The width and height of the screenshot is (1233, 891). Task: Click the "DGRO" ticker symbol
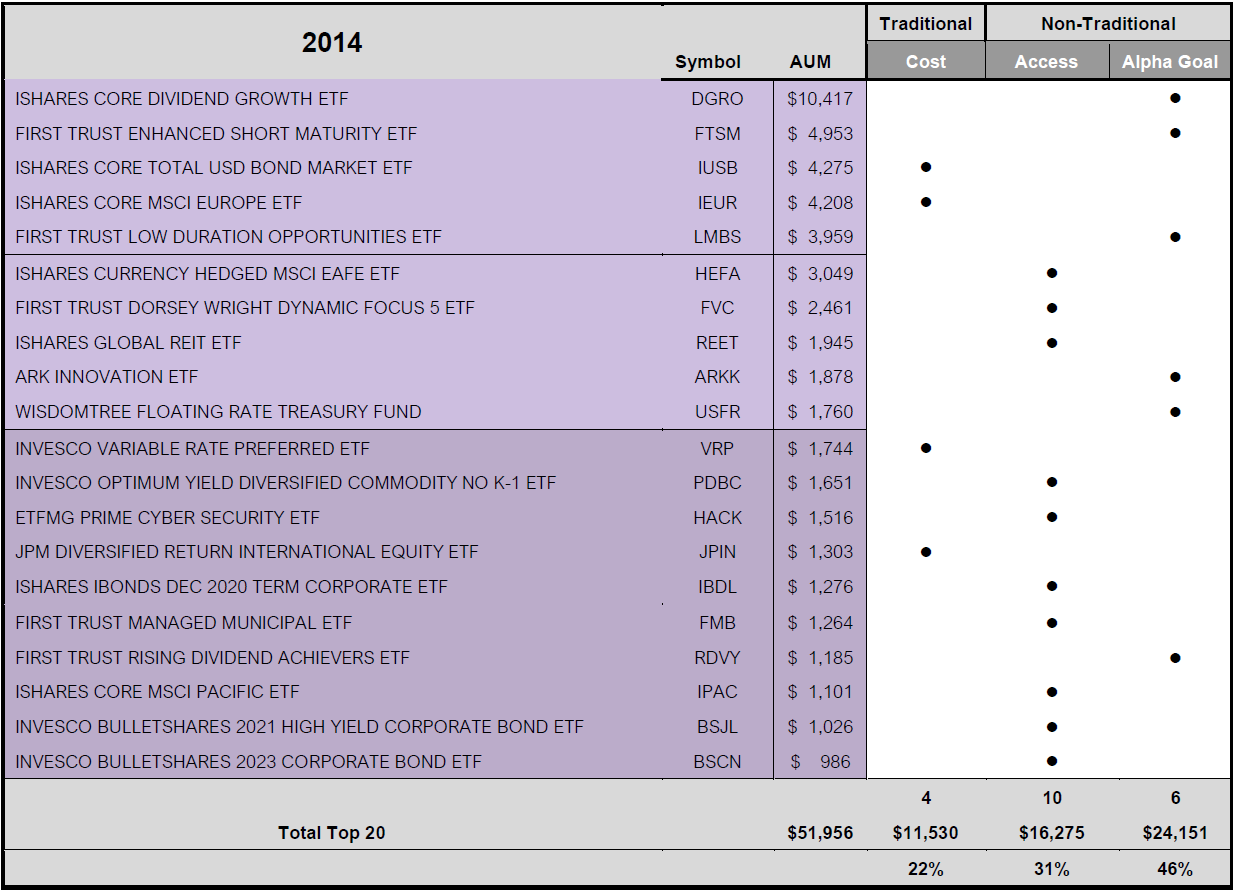pyautogui.click(x=718, y=99)
